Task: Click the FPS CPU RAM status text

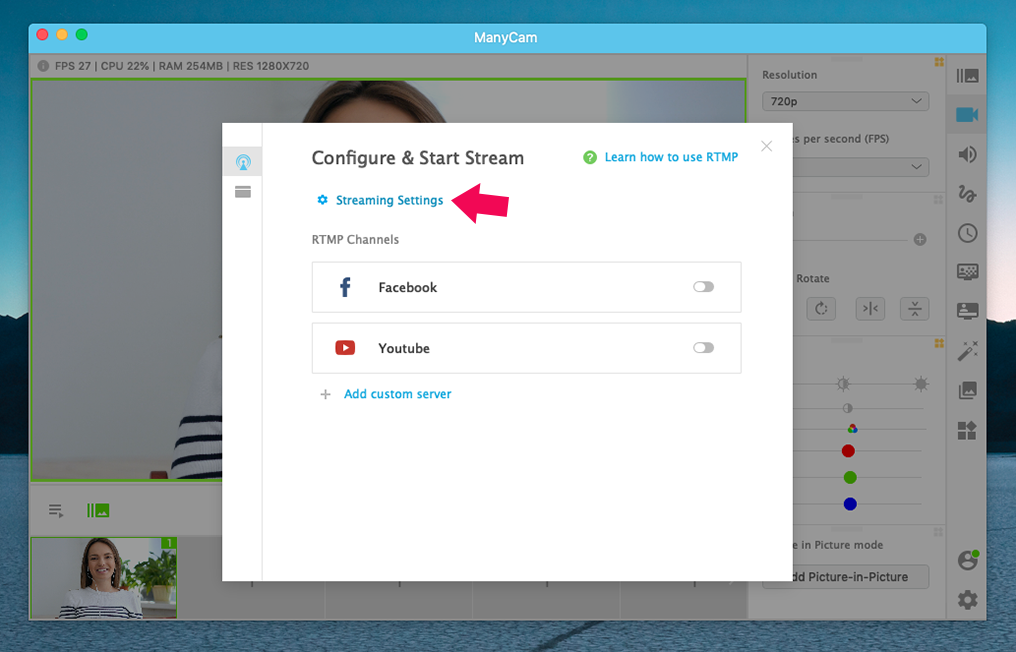Action: tap(182, 66)
